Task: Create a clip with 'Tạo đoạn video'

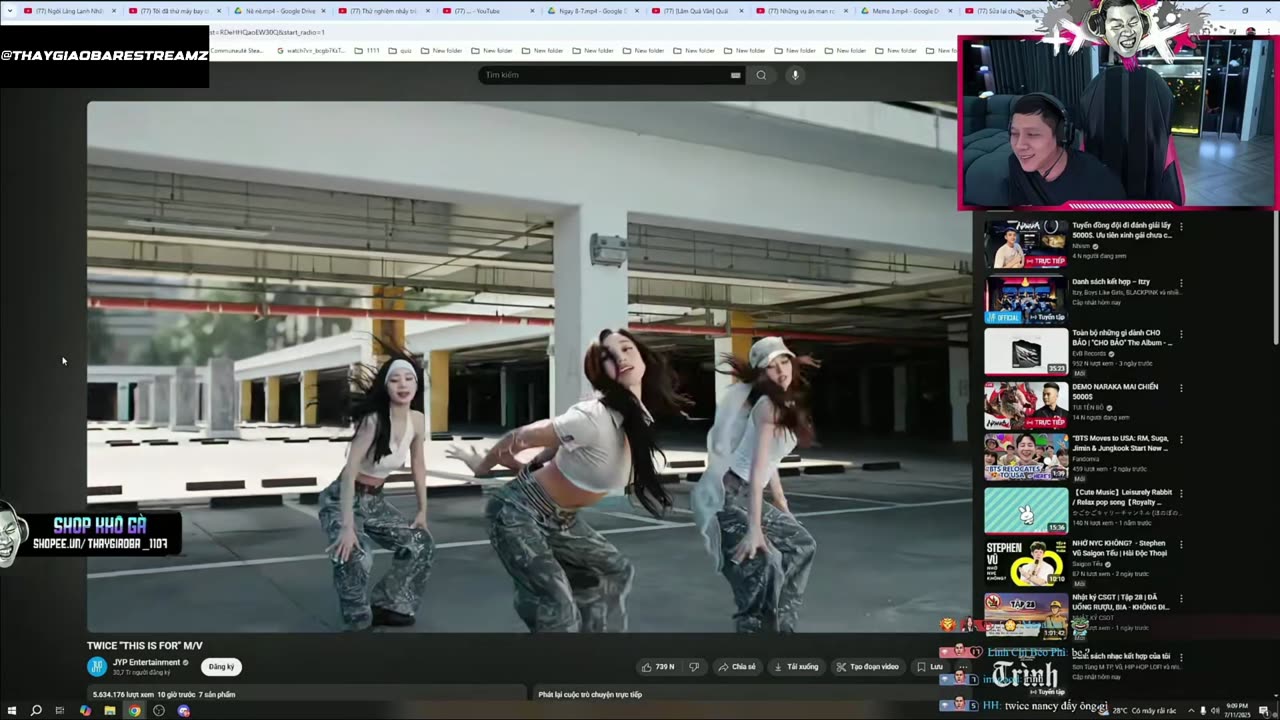Action: pos(868,667)
